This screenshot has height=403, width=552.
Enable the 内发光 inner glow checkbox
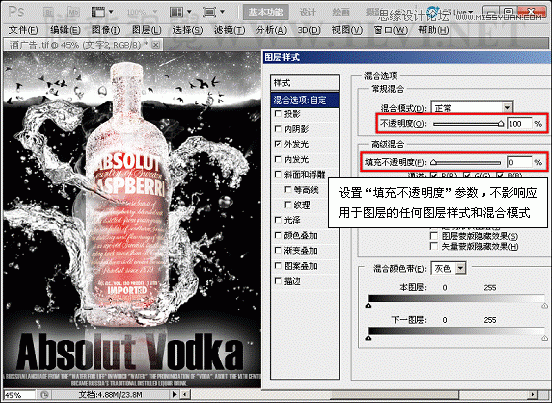click(278, 159)
